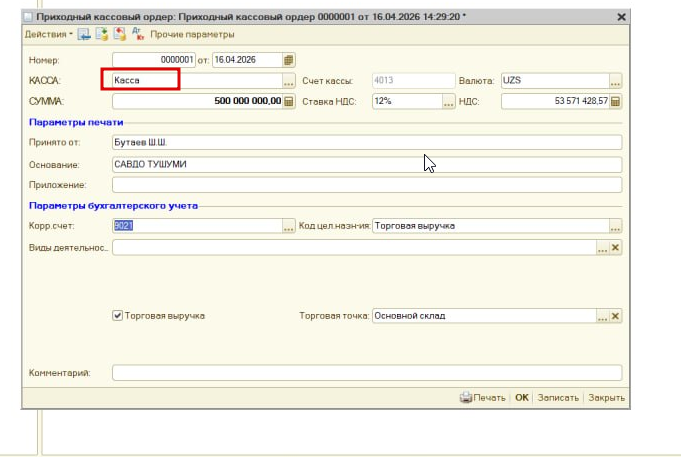Open the Дт/Кт postings icon
This screenshot has width=681, height=457.
coord(138,34)
